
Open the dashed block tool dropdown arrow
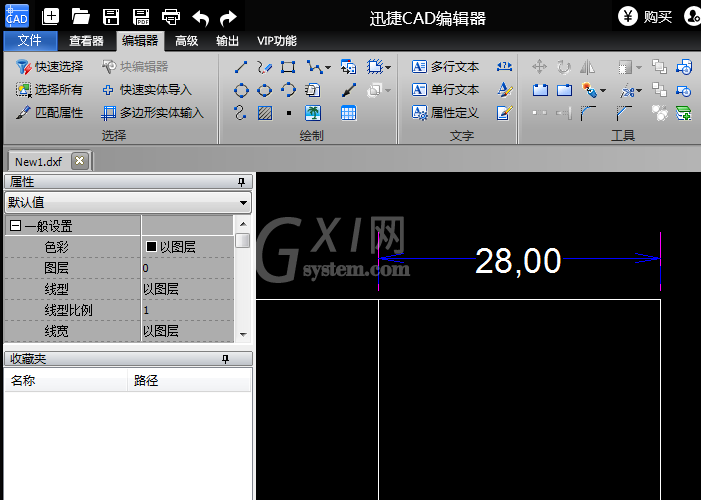(x=388, y=68)
